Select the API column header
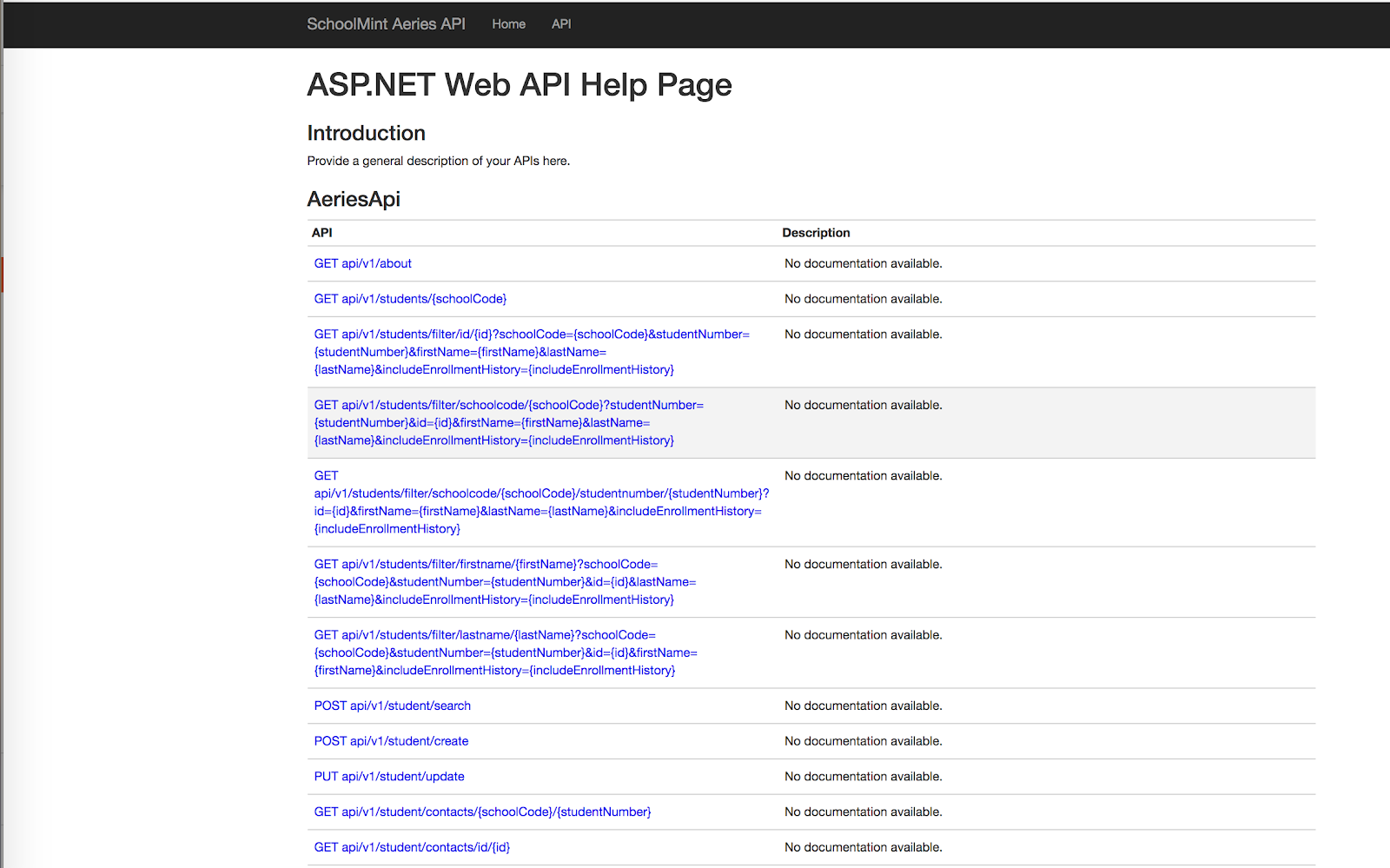1390x868 pixels. (321, 233)
